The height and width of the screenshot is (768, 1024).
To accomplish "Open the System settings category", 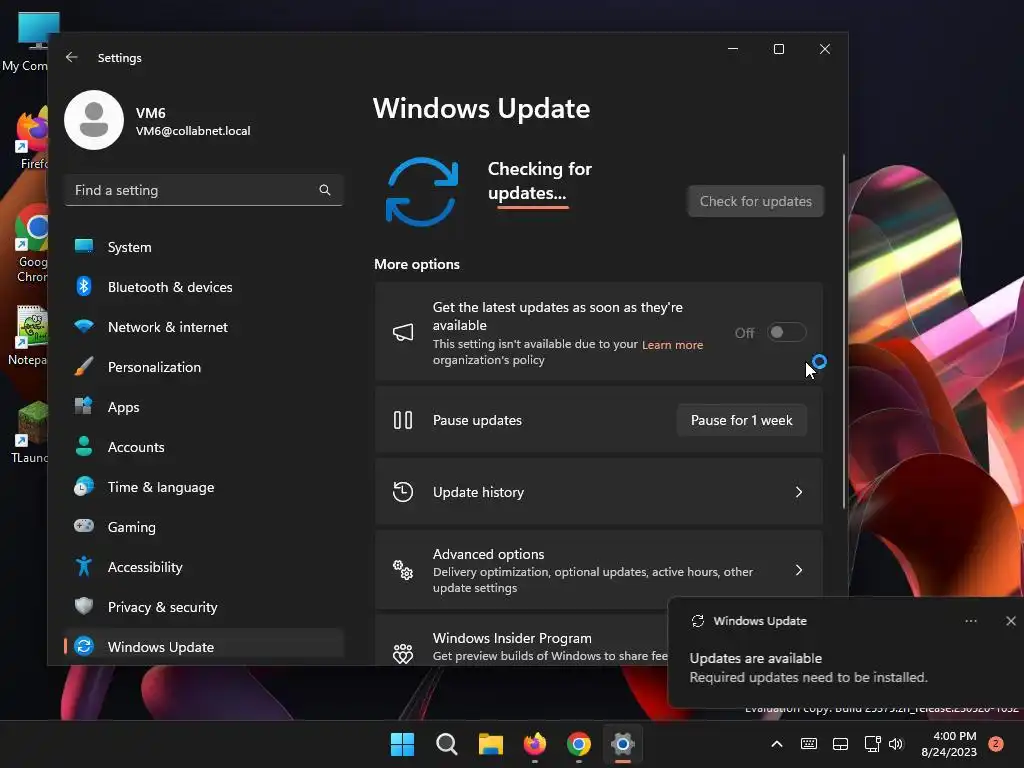I will pos(204,247).
